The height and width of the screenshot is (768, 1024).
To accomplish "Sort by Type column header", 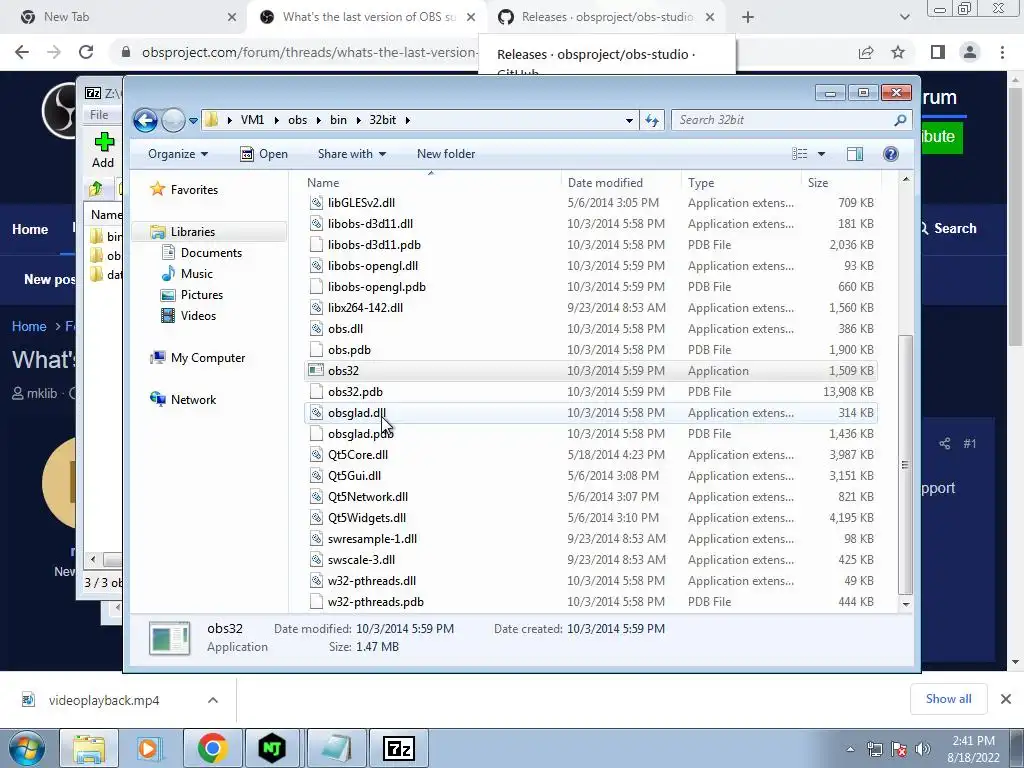I will click(701, 183).
